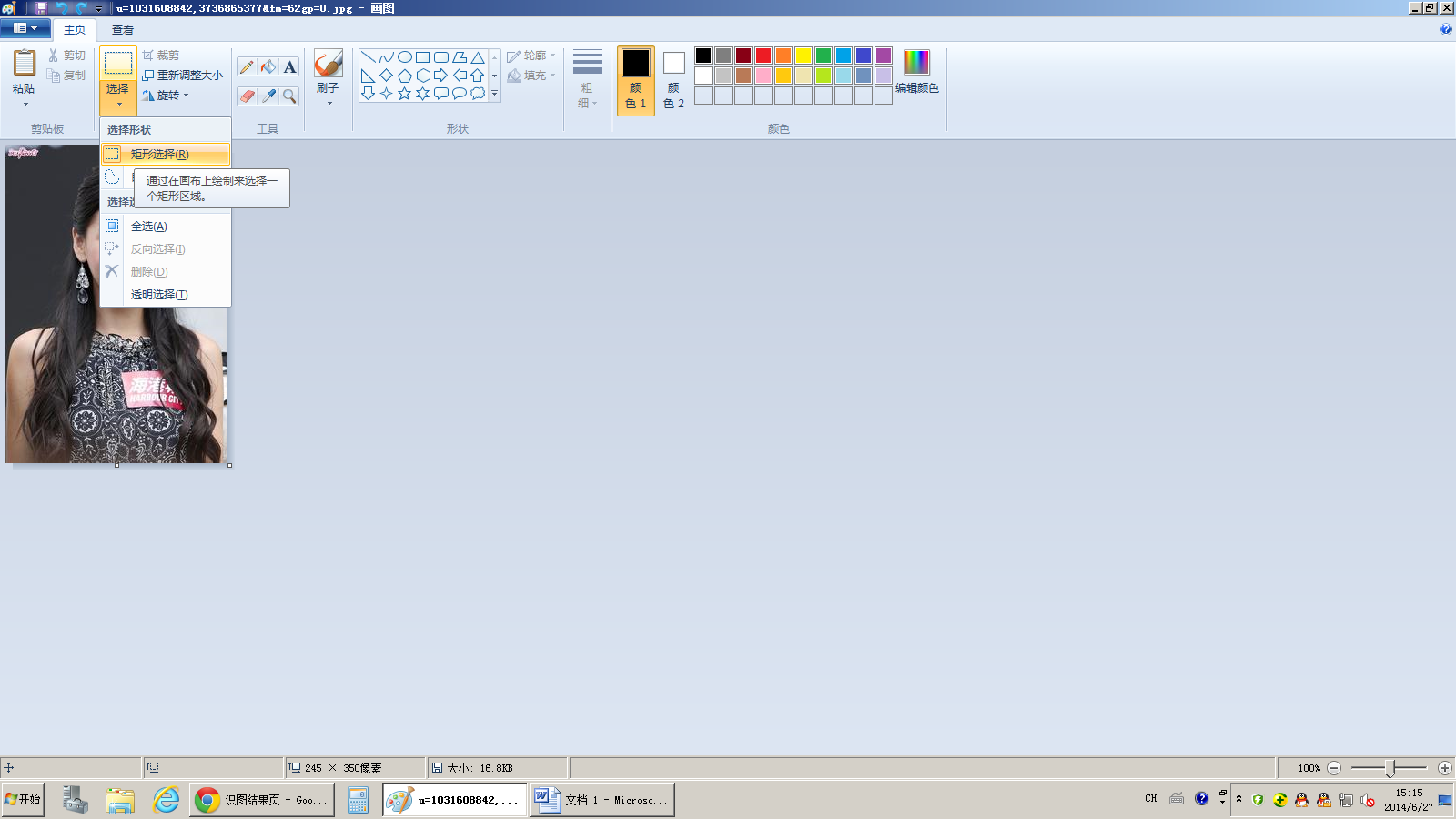Open Paint help question mark icon
This screenshot has height=819, width=1456.
click(1446, 29)
